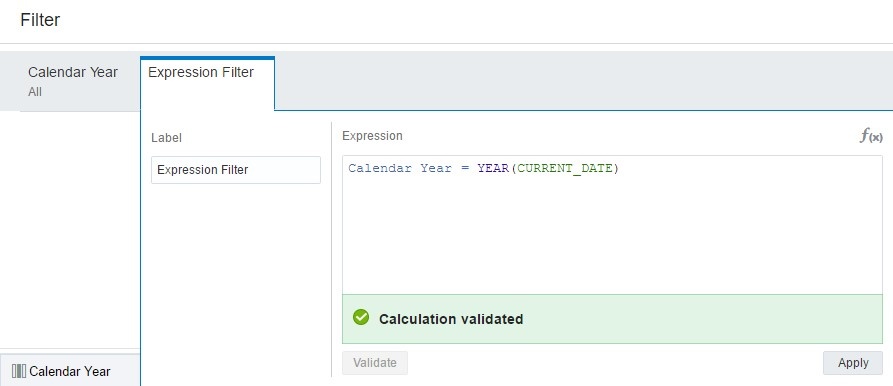Click the YEAR function in the expression

(x=493, y=169)
